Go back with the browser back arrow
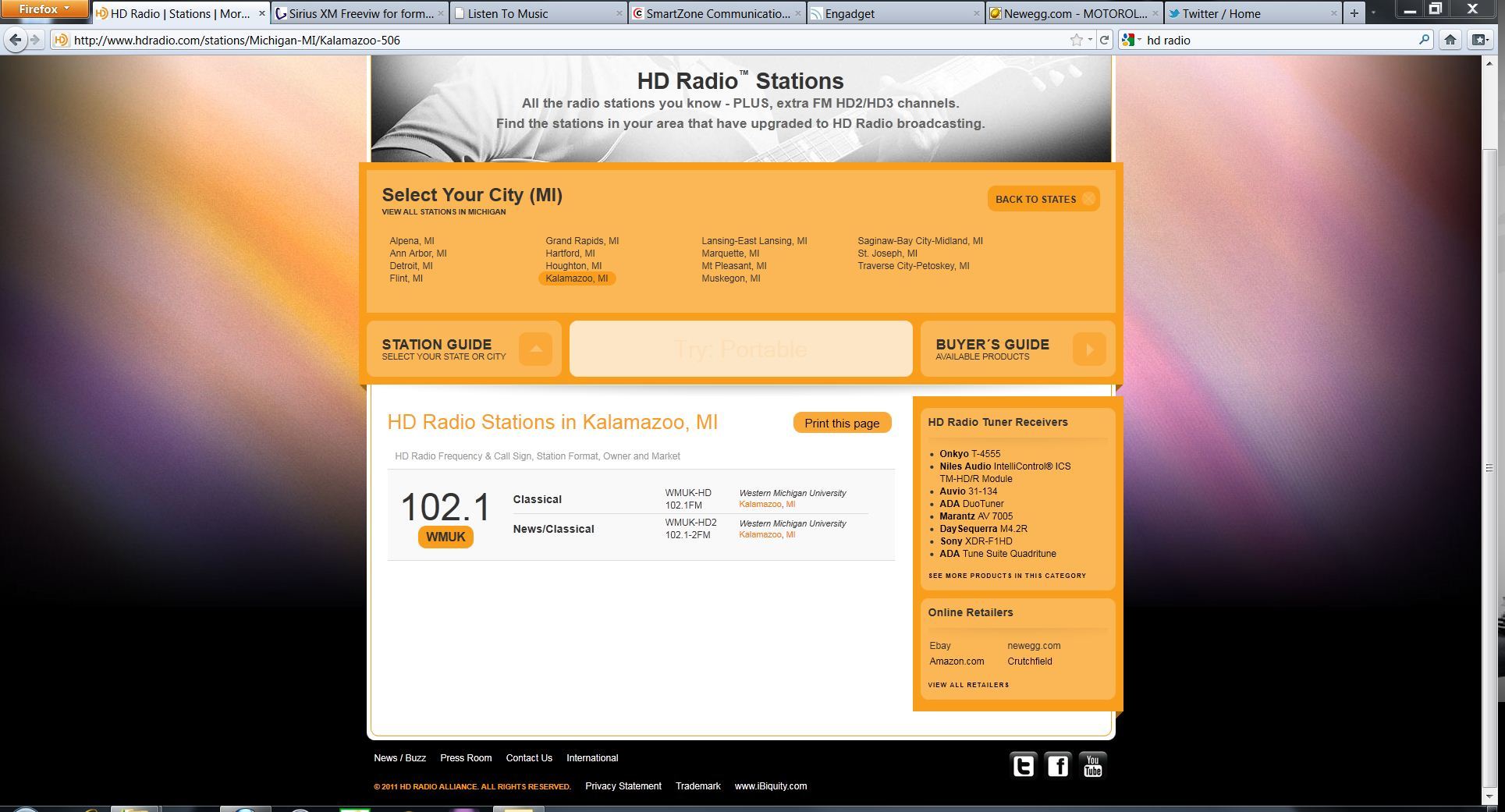This screenshot has height=812, width=1505. pos(15,40)
